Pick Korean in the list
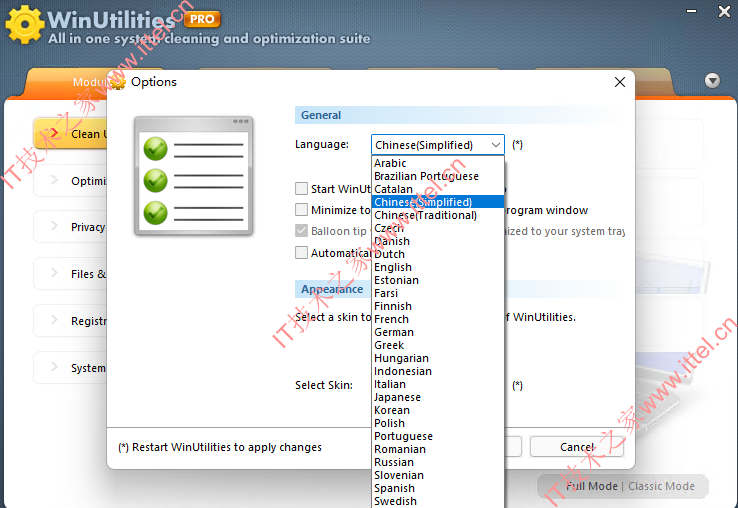 coord(438,411)
